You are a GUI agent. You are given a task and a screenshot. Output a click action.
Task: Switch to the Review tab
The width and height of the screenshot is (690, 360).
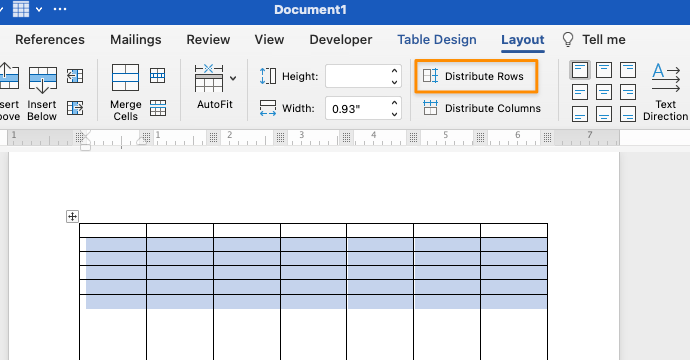pyautogui.click(x=208, y=40)
